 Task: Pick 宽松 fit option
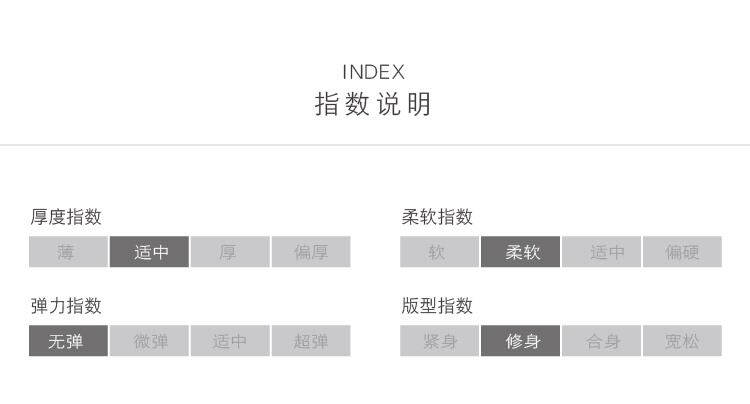pyautogui.click(x=682, y=341)
